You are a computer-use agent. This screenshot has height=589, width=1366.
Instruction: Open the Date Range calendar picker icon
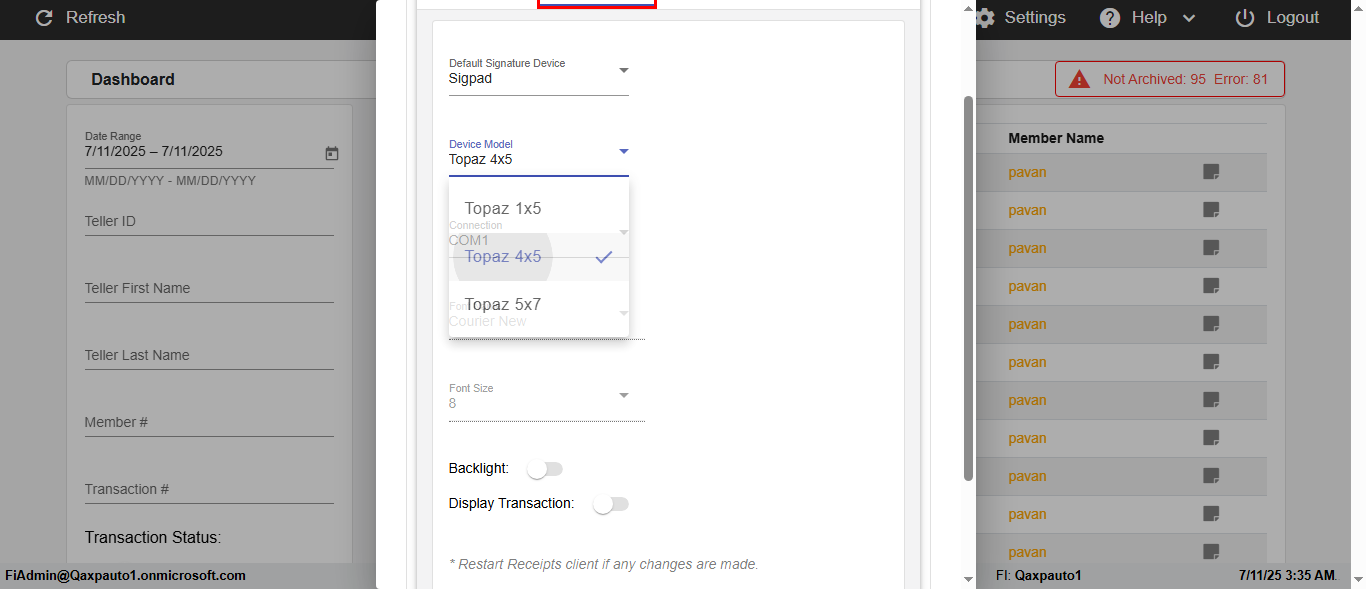click(x=332, y=153)
